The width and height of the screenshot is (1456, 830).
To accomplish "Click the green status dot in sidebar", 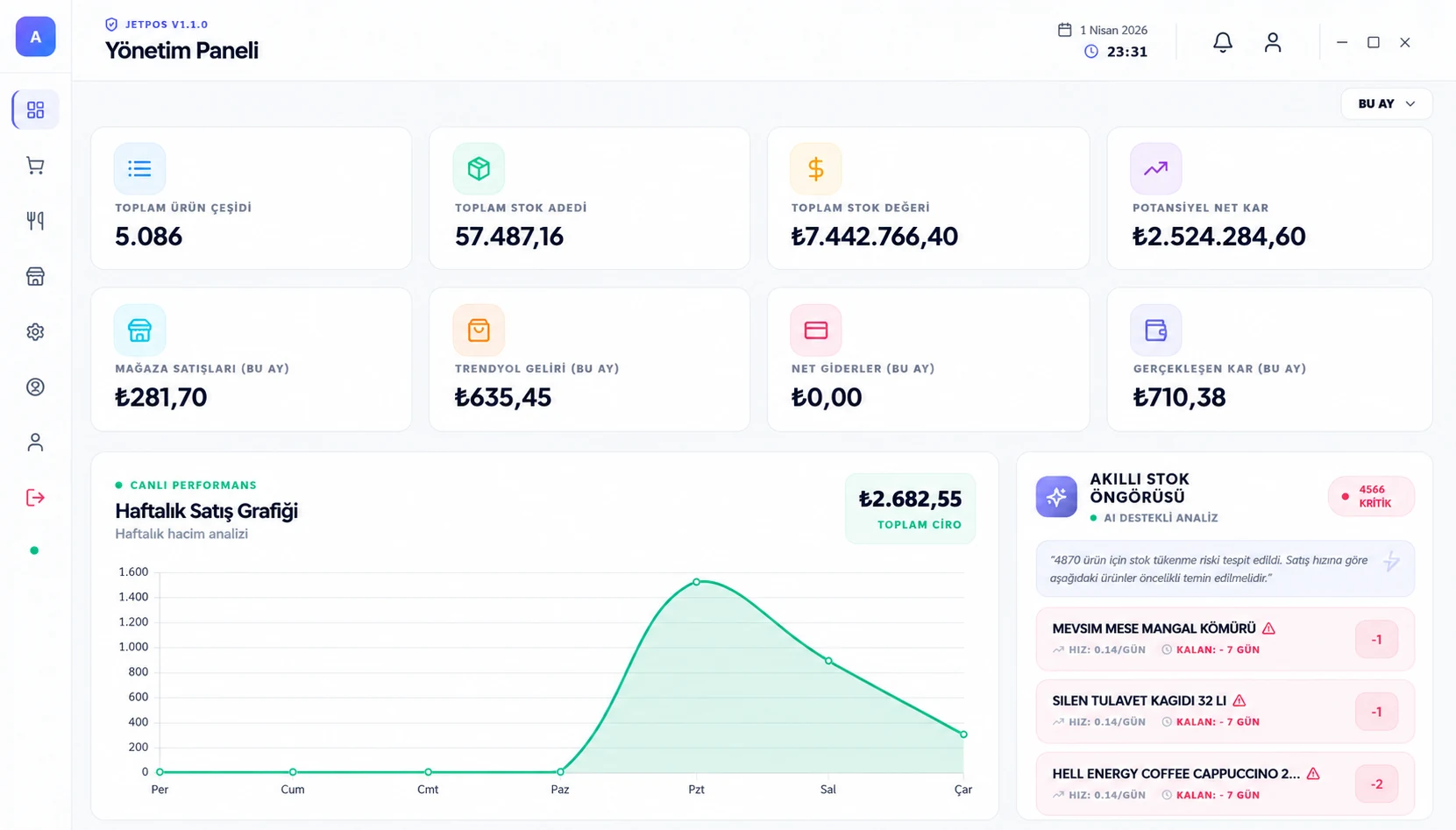I will (x=34, y=550).
